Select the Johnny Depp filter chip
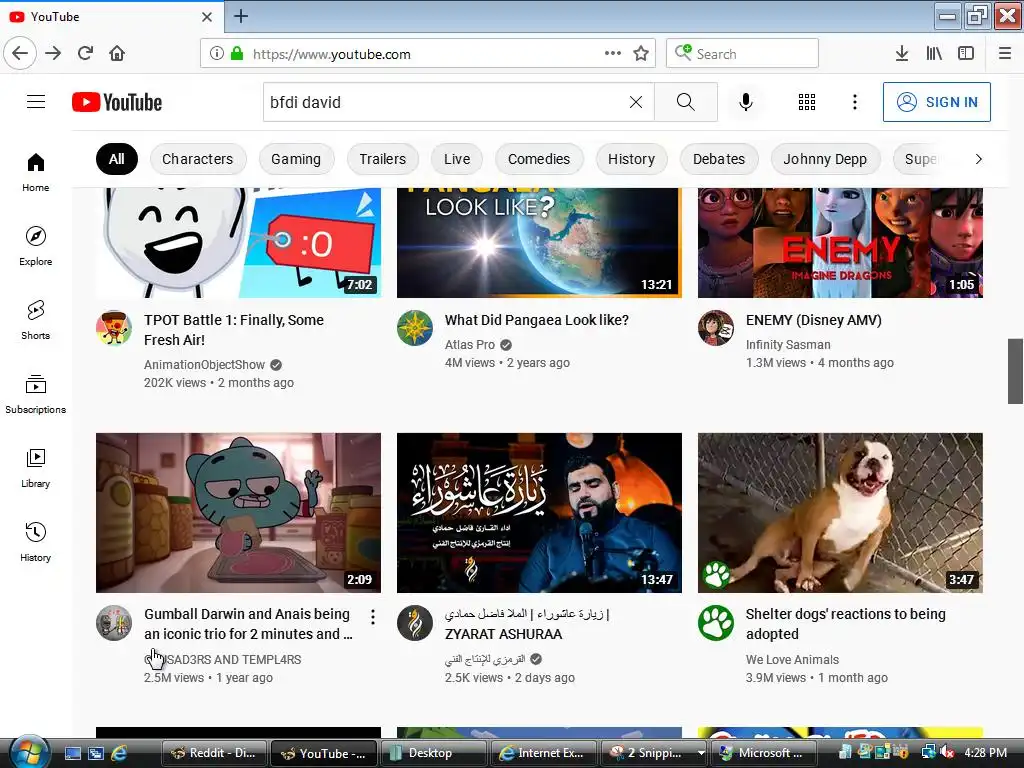Screen dimensions: 1024x768 pyautogui.click(x=825, y=159)
